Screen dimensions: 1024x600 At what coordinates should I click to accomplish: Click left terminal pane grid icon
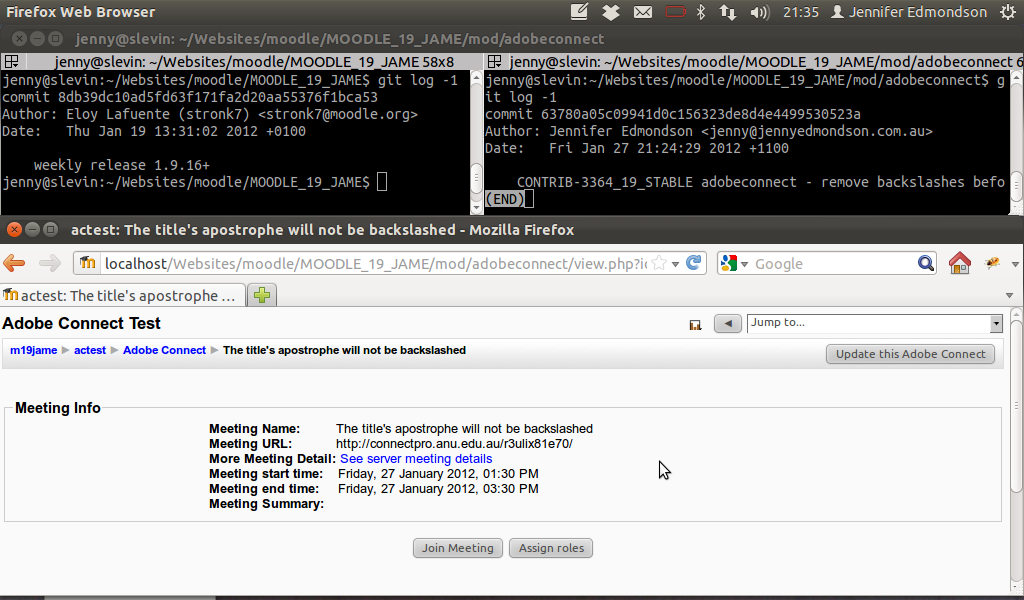click(x=11, y=62)
